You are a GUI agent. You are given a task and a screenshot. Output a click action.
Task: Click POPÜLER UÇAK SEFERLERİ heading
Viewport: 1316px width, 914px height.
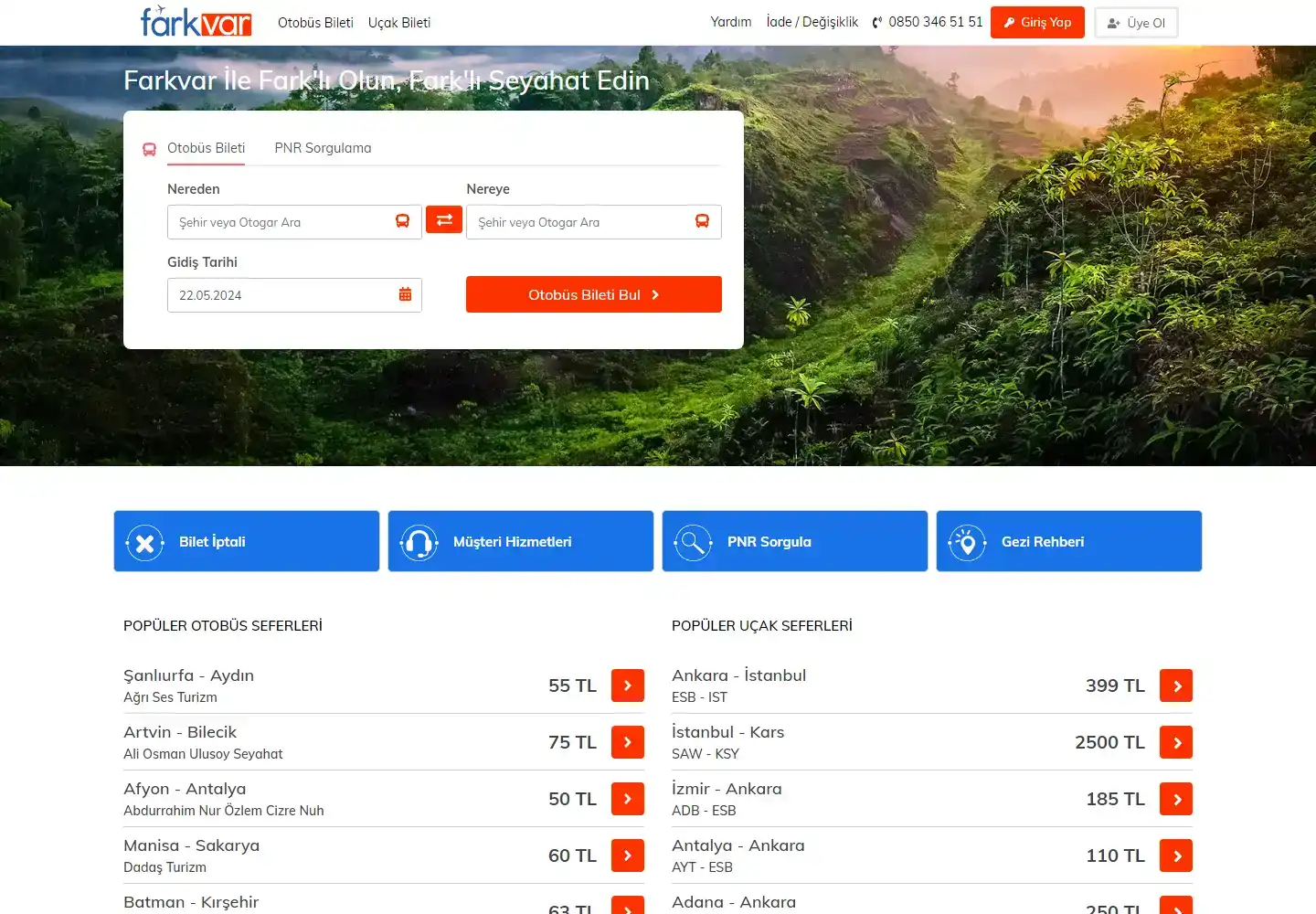click(762, 626)
